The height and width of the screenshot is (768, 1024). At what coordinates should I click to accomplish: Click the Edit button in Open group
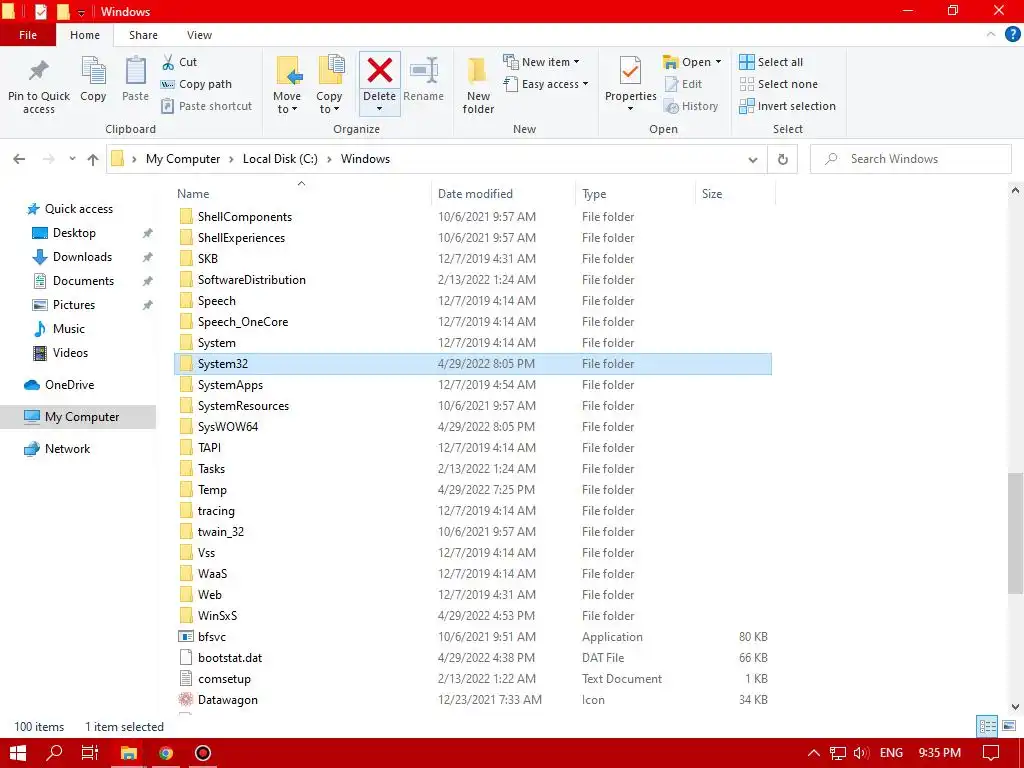(x=683, y=84)
